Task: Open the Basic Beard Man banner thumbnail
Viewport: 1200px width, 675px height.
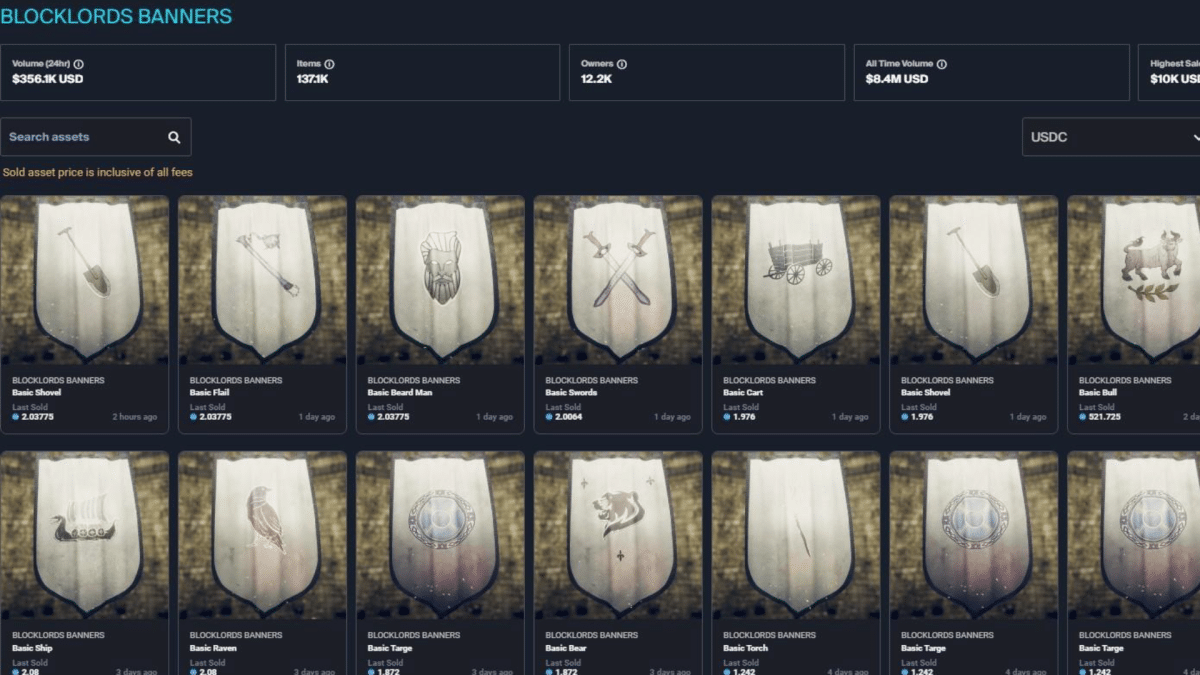Action: [x=440, y=280]
